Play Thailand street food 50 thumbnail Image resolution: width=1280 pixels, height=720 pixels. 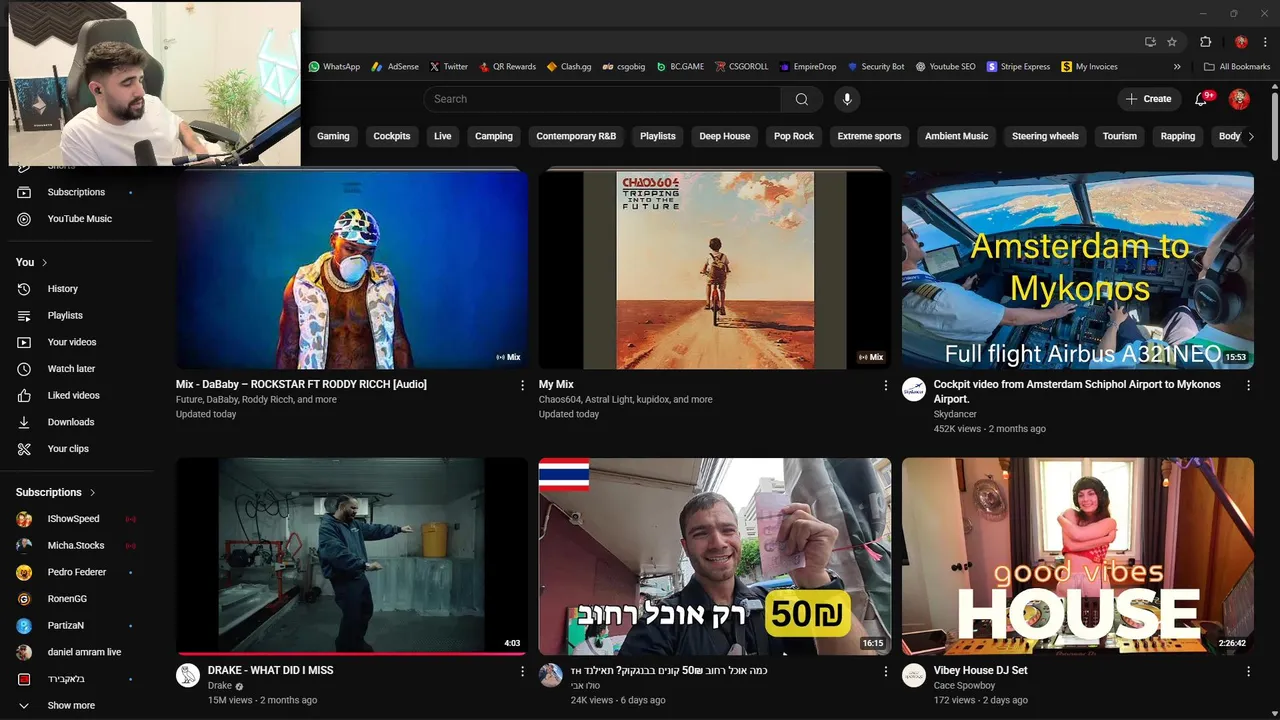pos(715,556)
